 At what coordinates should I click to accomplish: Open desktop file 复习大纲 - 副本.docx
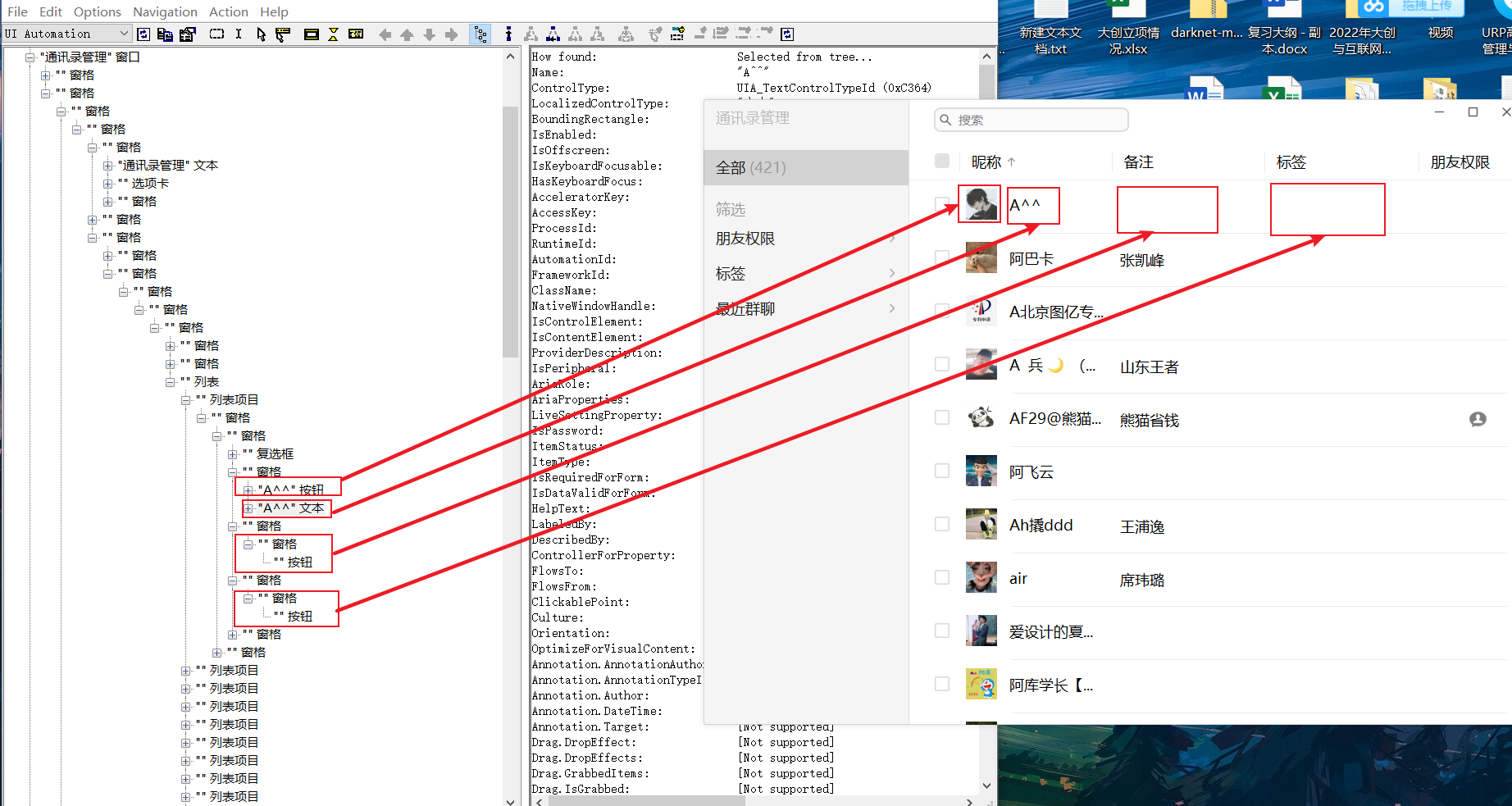(1284, 29)
